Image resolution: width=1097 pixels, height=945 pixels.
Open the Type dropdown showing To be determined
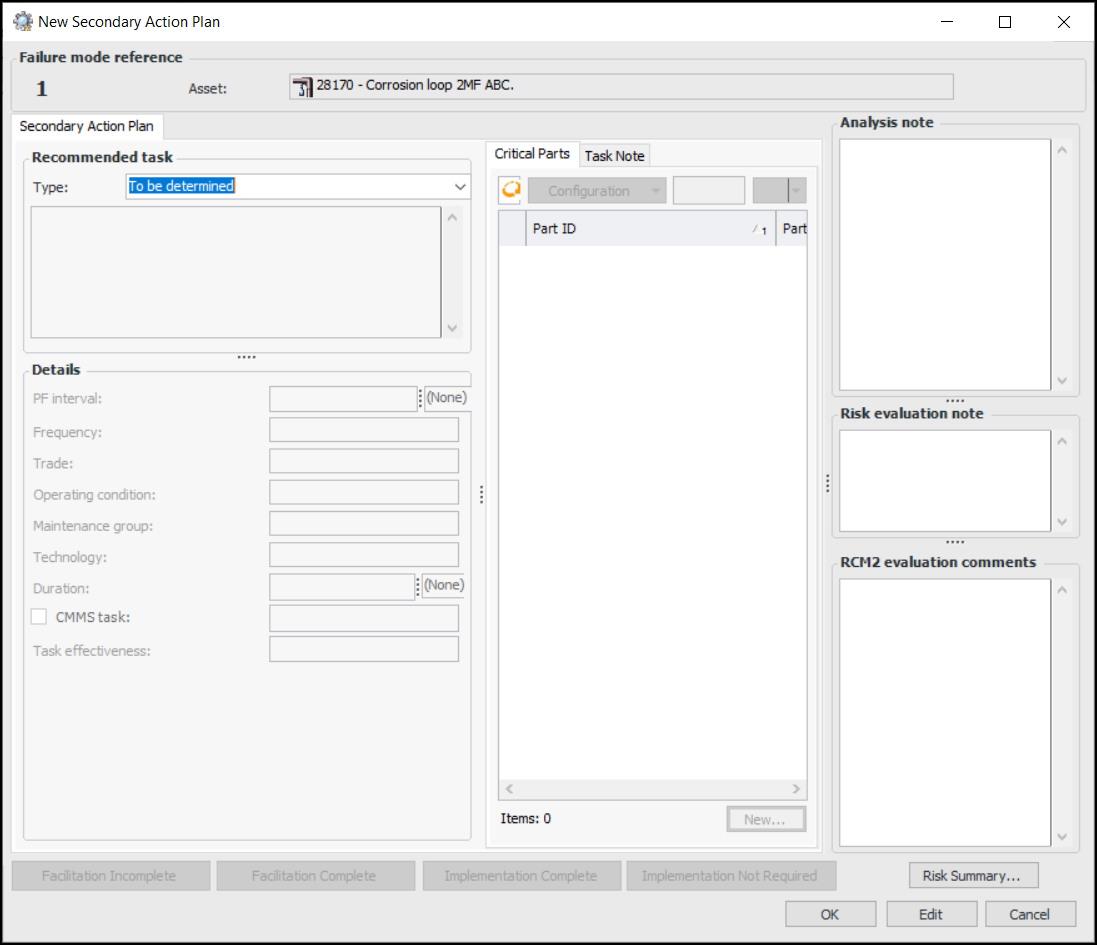(460, 186)
